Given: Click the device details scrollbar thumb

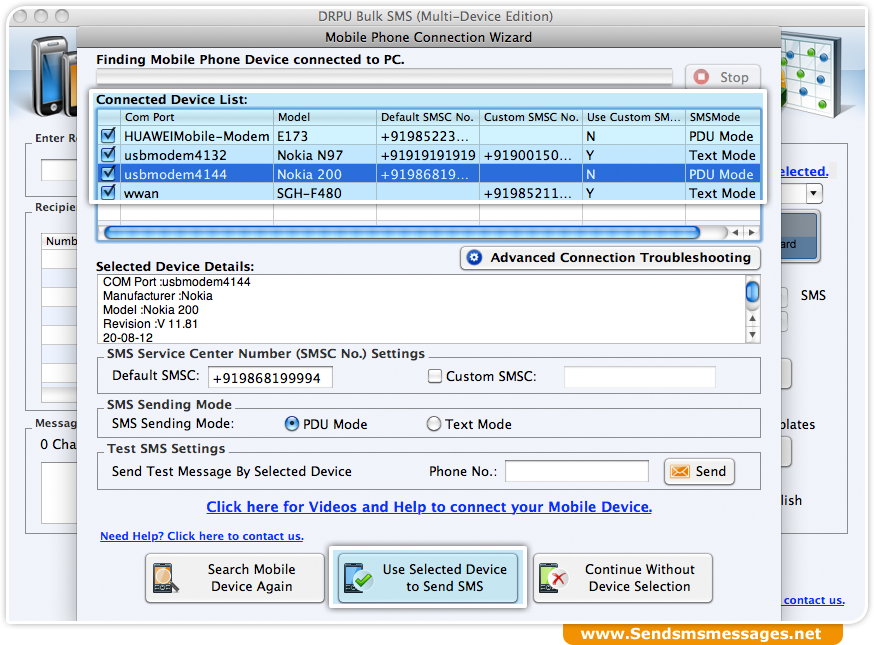Looking at the screenshot, I should tap(752, 292).
